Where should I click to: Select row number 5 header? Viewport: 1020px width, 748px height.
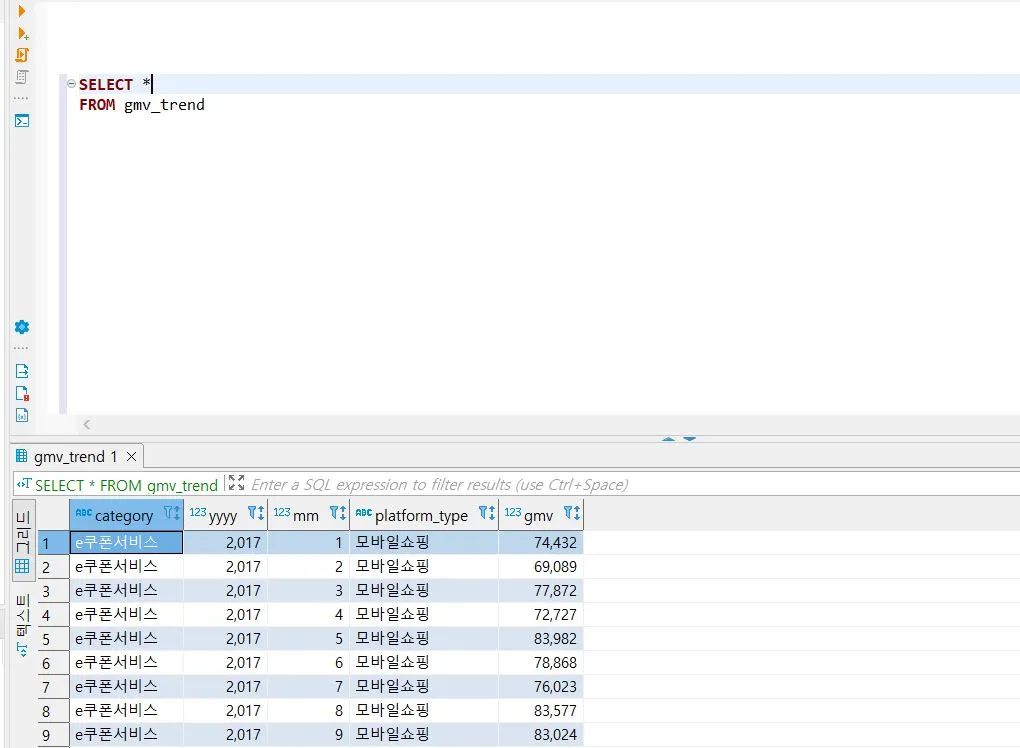tap(53, 639)
